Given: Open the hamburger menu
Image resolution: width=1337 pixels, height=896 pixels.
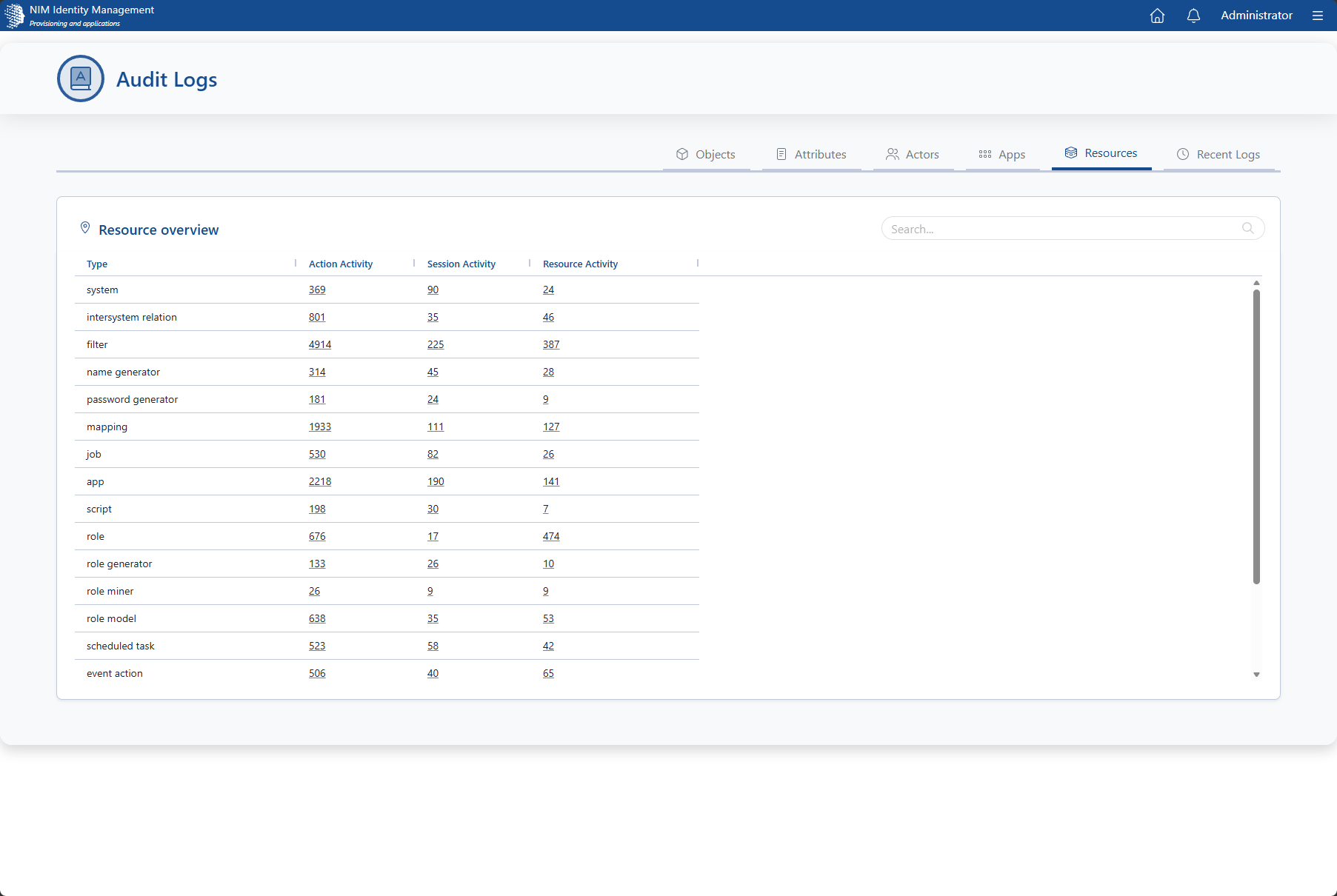Looking at the screenshot, I should (1317, 16).
